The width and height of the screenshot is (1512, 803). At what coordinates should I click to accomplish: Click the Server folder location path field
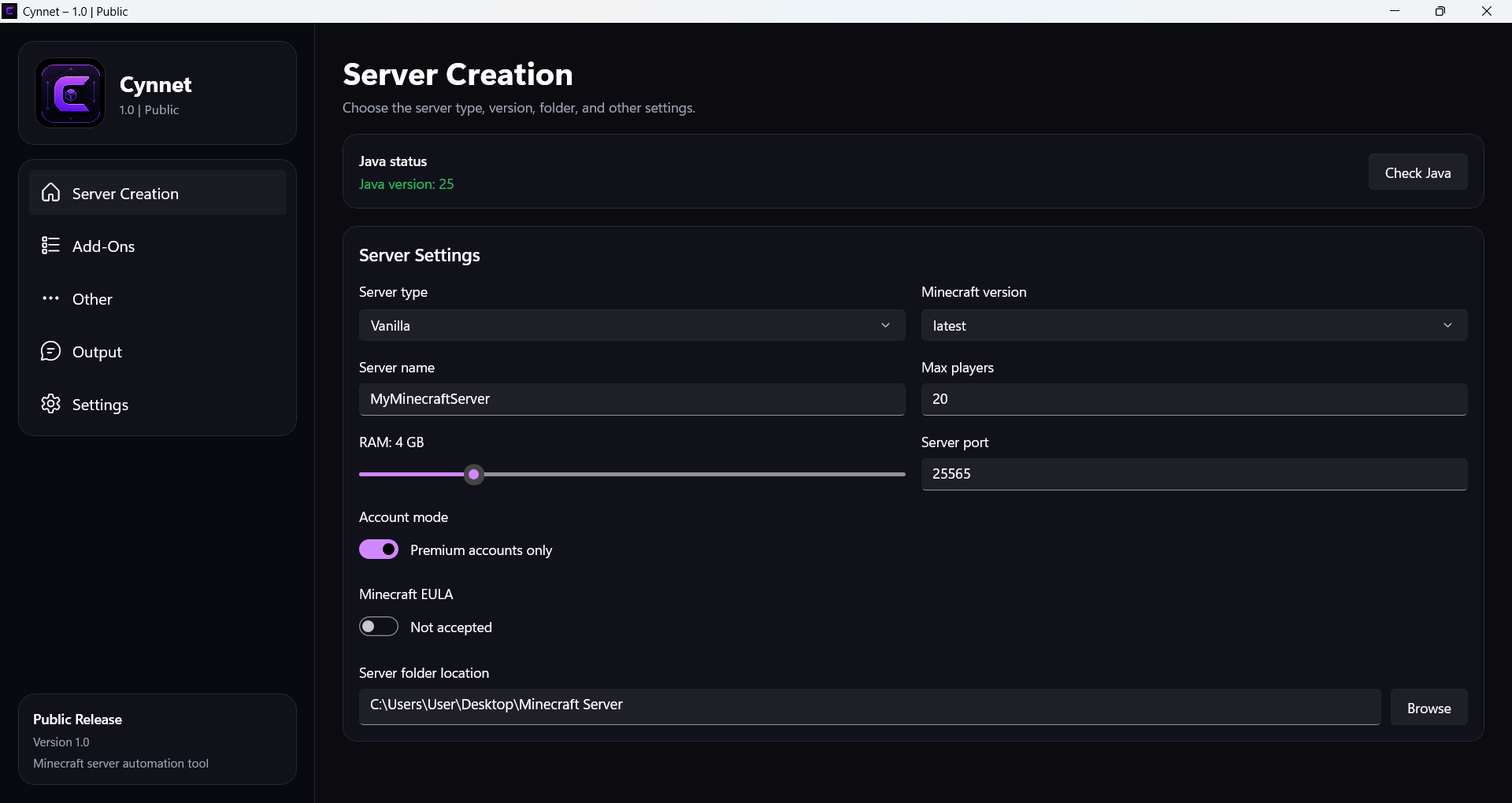tap(869, 707)
